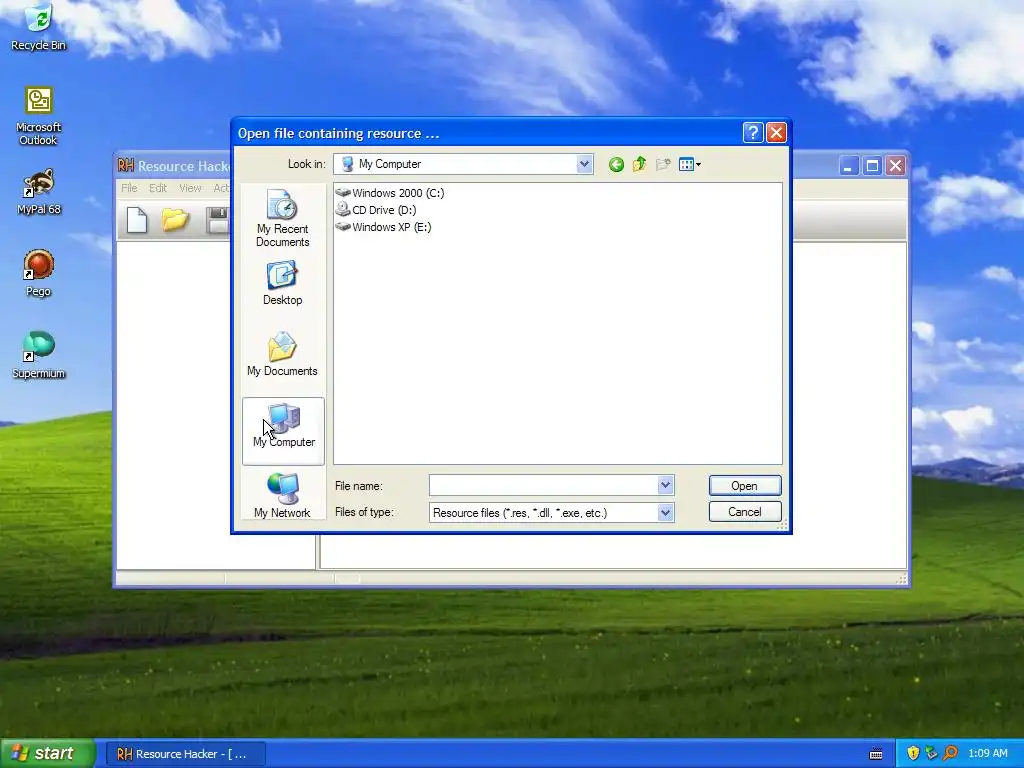Click the dialog's question mark help button
The height and width of the screenshot is (768, 1024).
coord(753,133)
